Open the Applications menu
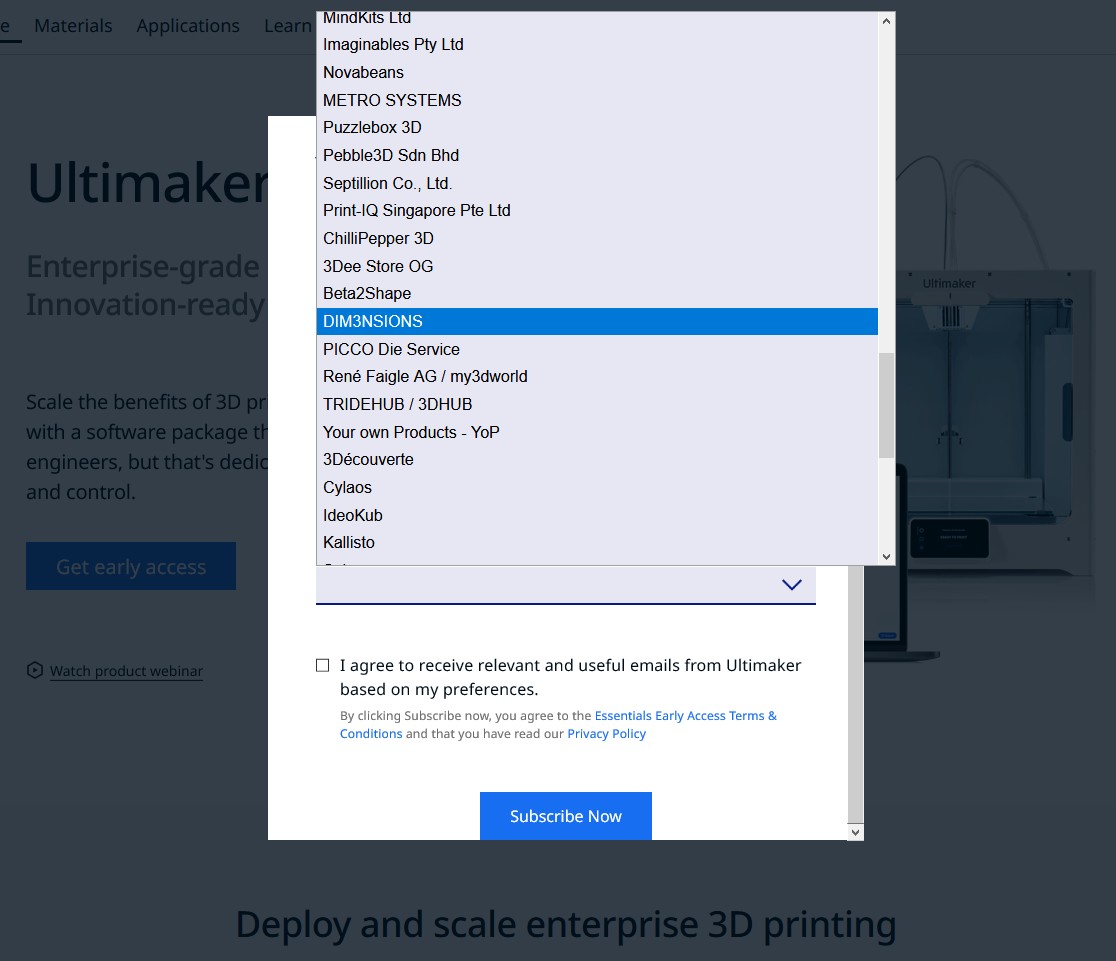The height and width of the screenshot is (961, 1116). (x=188, y=26)
